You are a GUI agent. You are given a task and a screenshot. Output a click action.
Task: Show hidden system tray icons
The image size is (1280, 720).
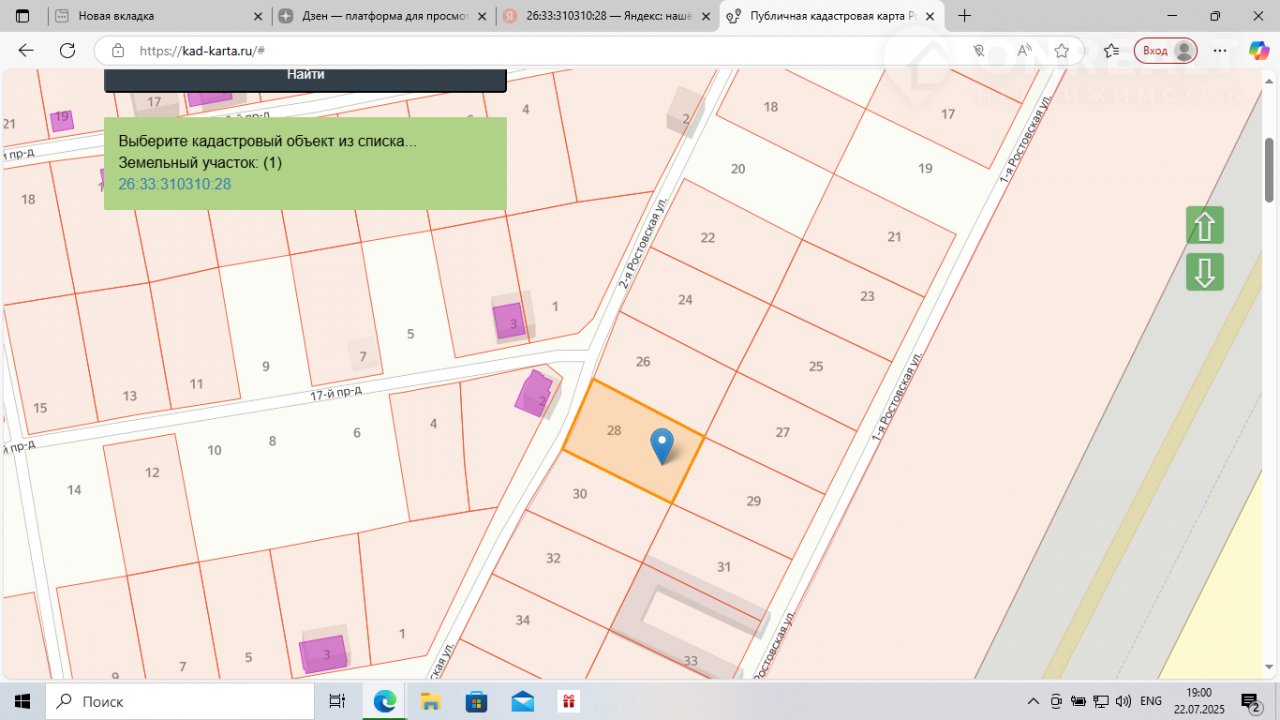pos(1033,701)
